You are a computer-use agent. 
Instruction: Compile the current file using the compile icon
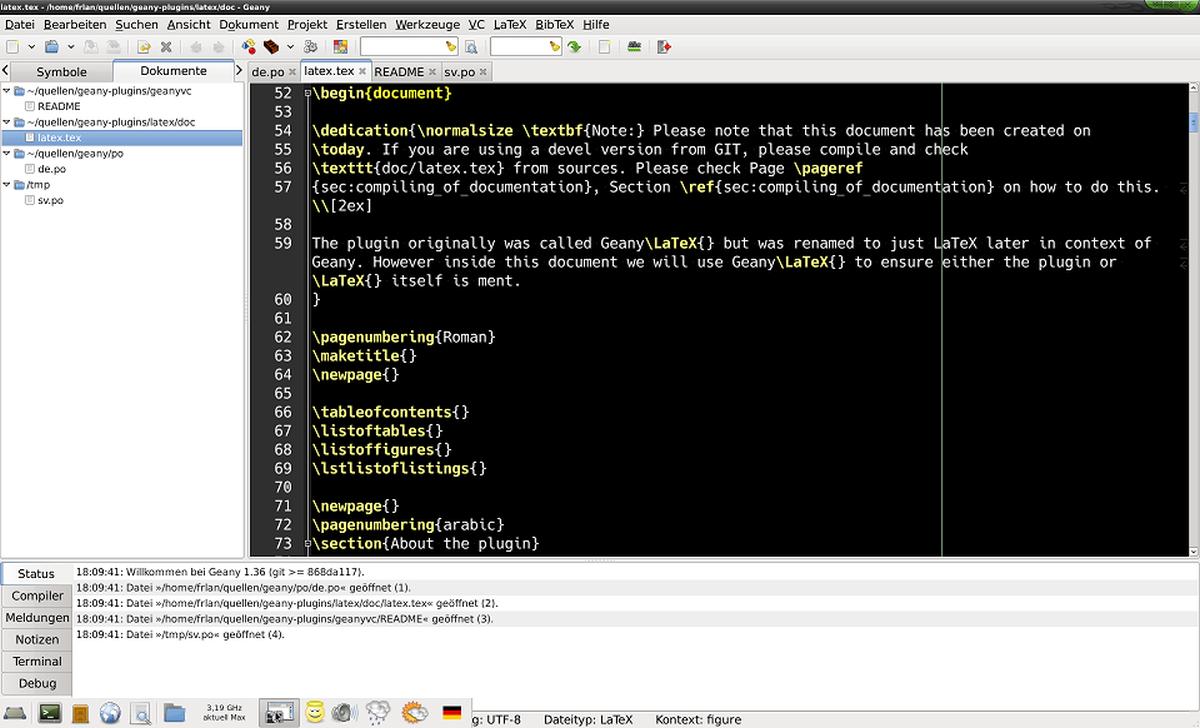point(246,46)
